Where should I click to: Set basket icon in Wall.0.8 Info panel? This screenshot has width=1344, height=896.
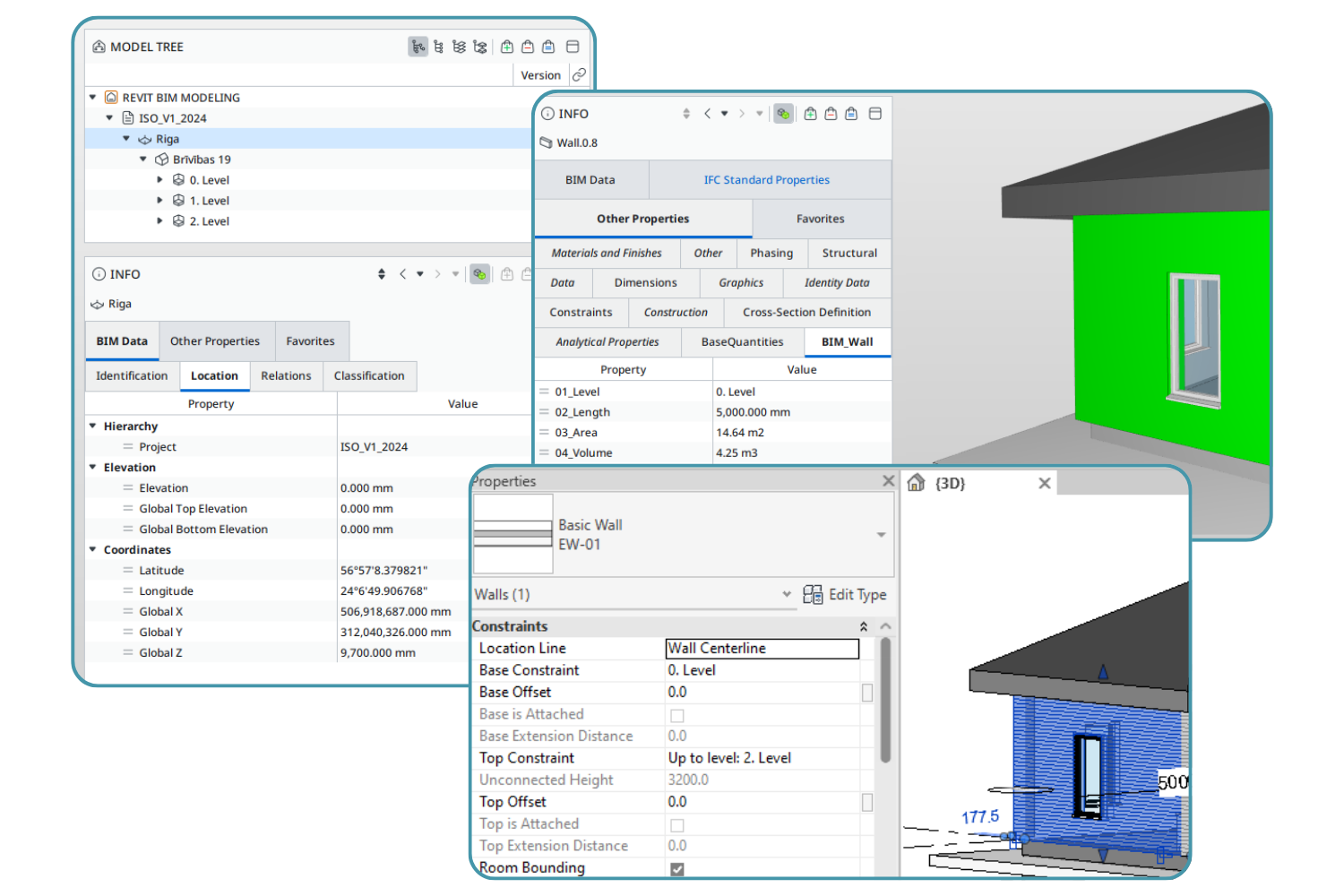click(851, 114)
